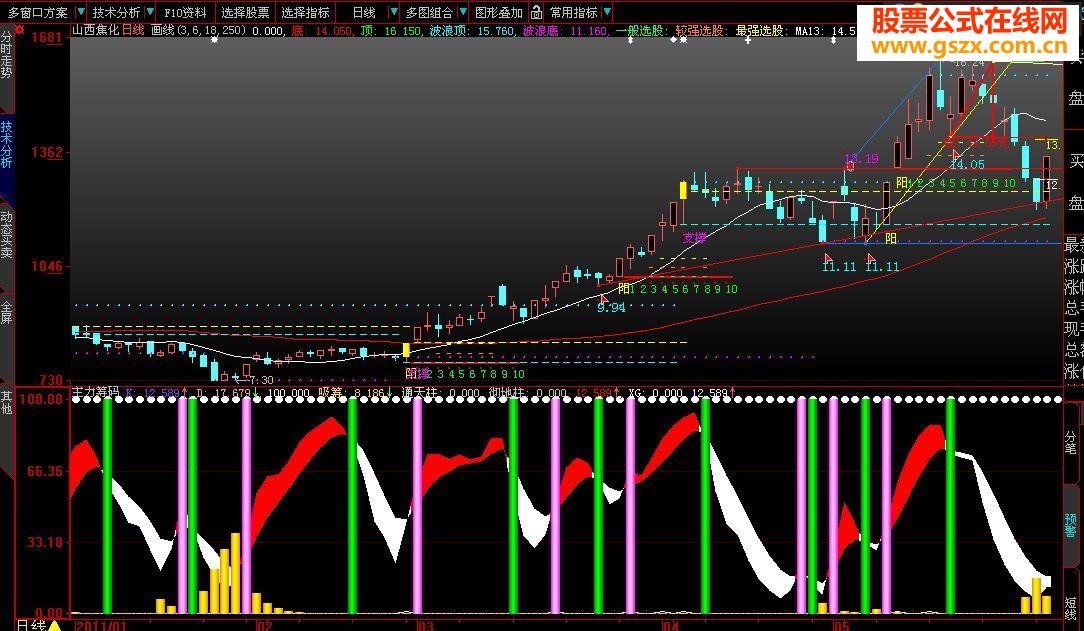Switch to the 技术分析 side tab
1084x631 pixels.
[x=6, y=144]
